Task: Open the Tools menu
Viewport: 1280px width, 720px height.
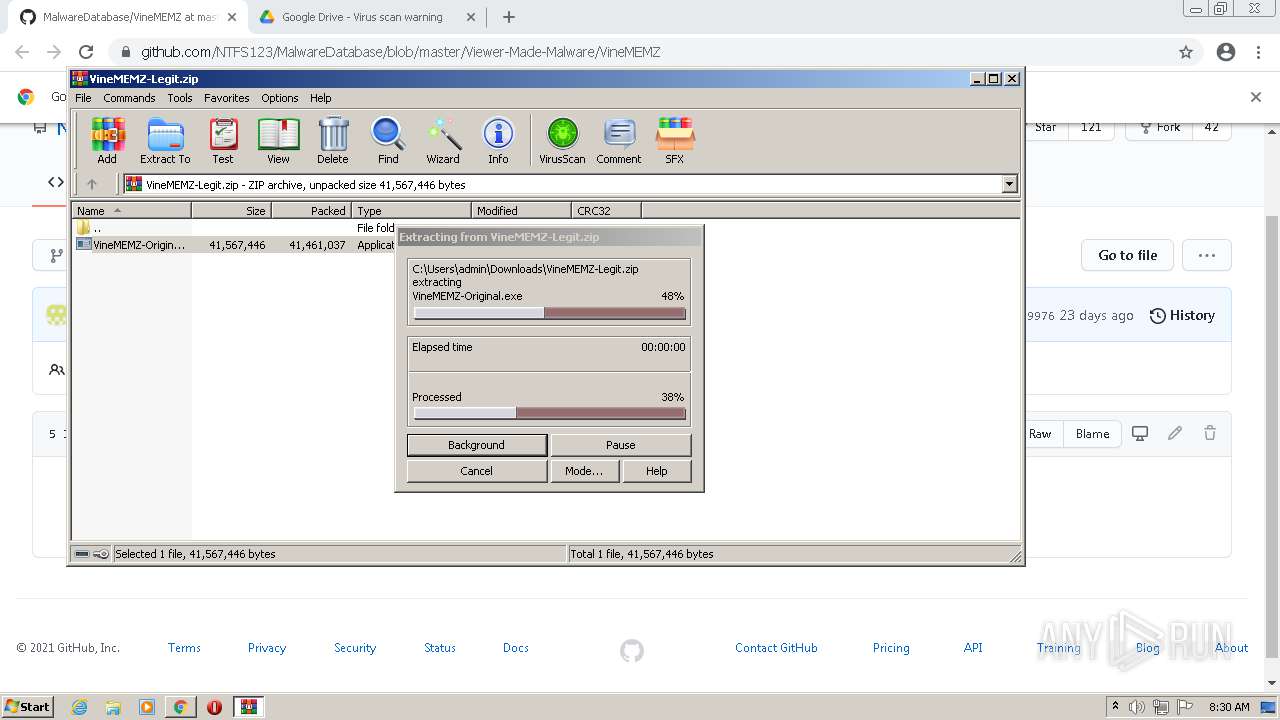Action: (x=180, y=98)
